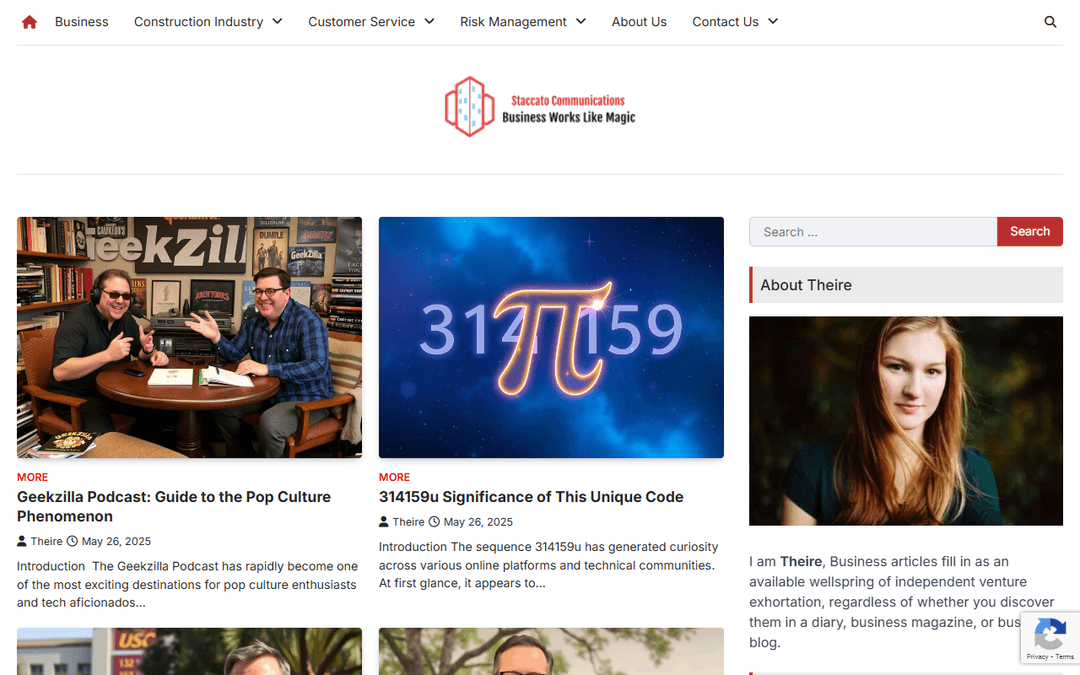Expand the Customer Service chevron

(429, 21)
